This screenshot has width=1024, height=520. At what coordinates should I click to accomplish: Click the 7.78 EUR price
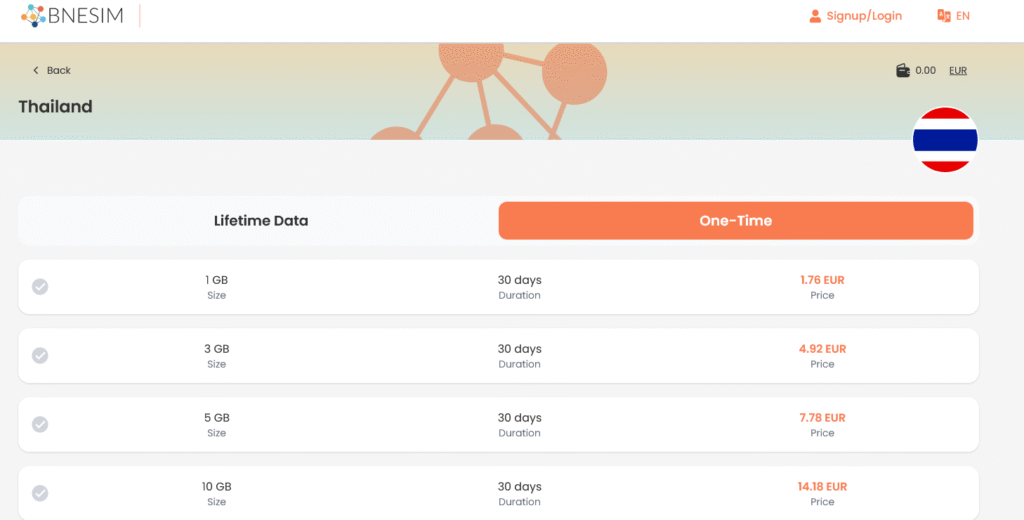point(822,418)
